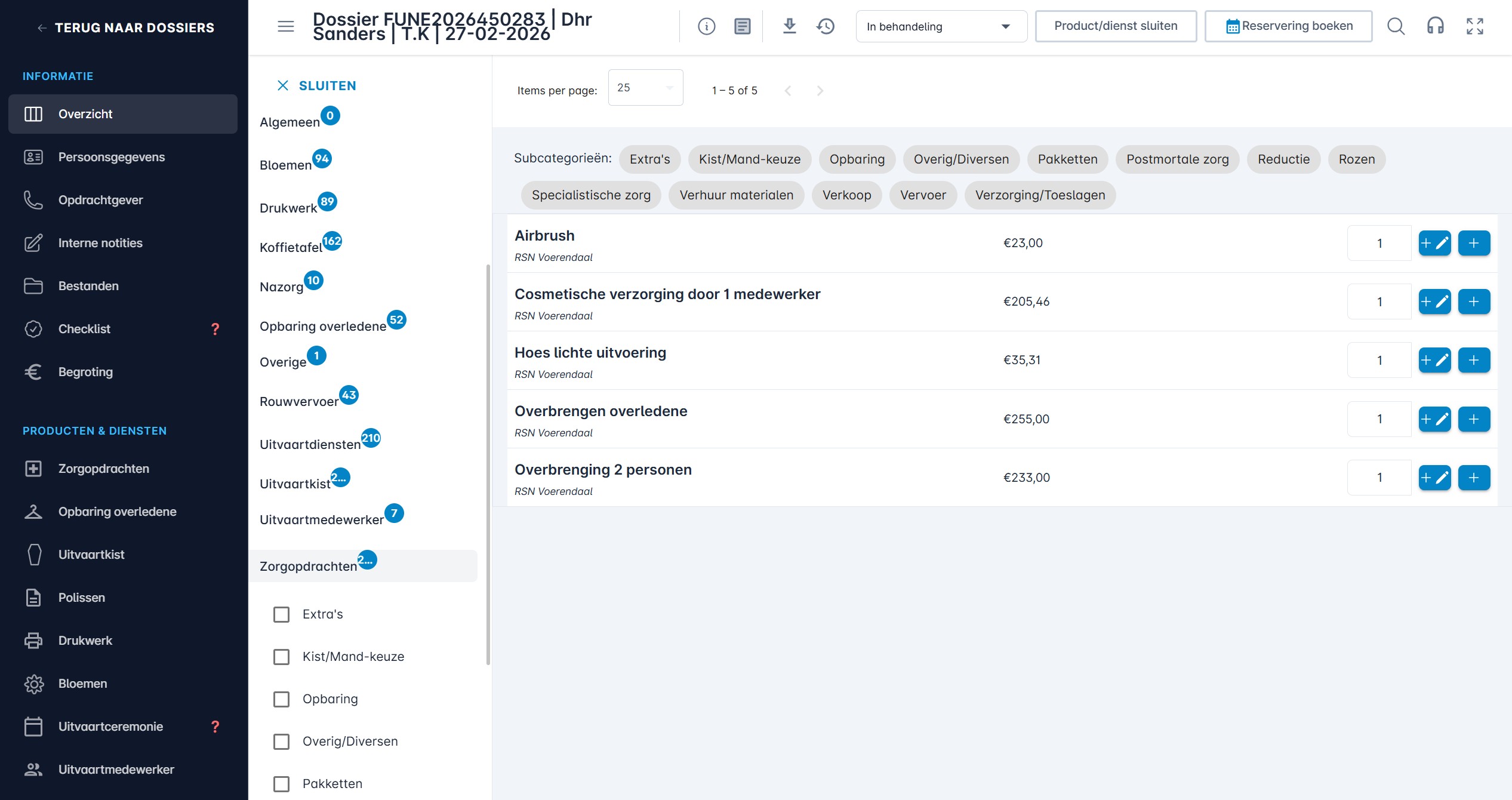Toggle fullscreen expand icon

click(1474, 26)
